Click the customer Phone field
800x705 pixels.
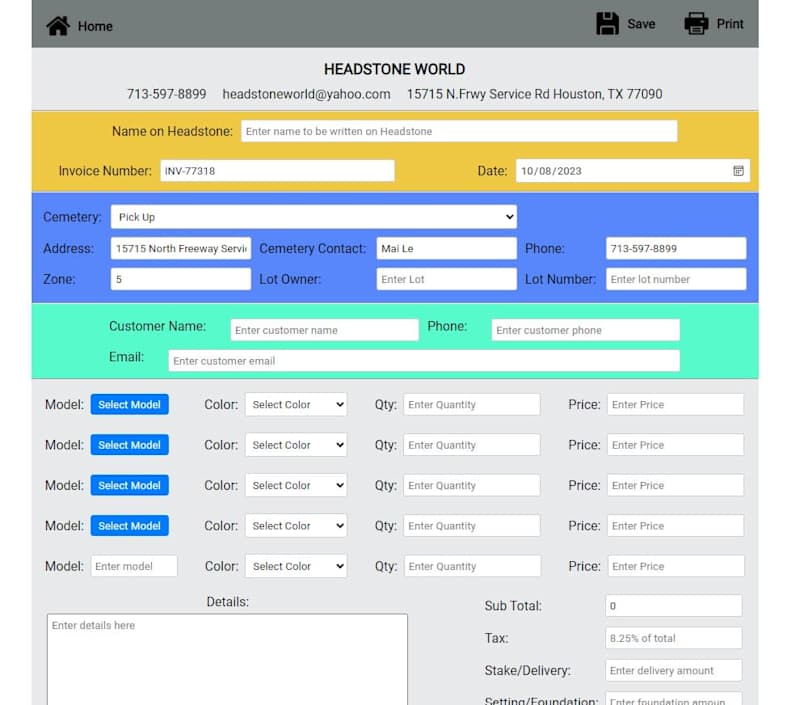point(586,330)
